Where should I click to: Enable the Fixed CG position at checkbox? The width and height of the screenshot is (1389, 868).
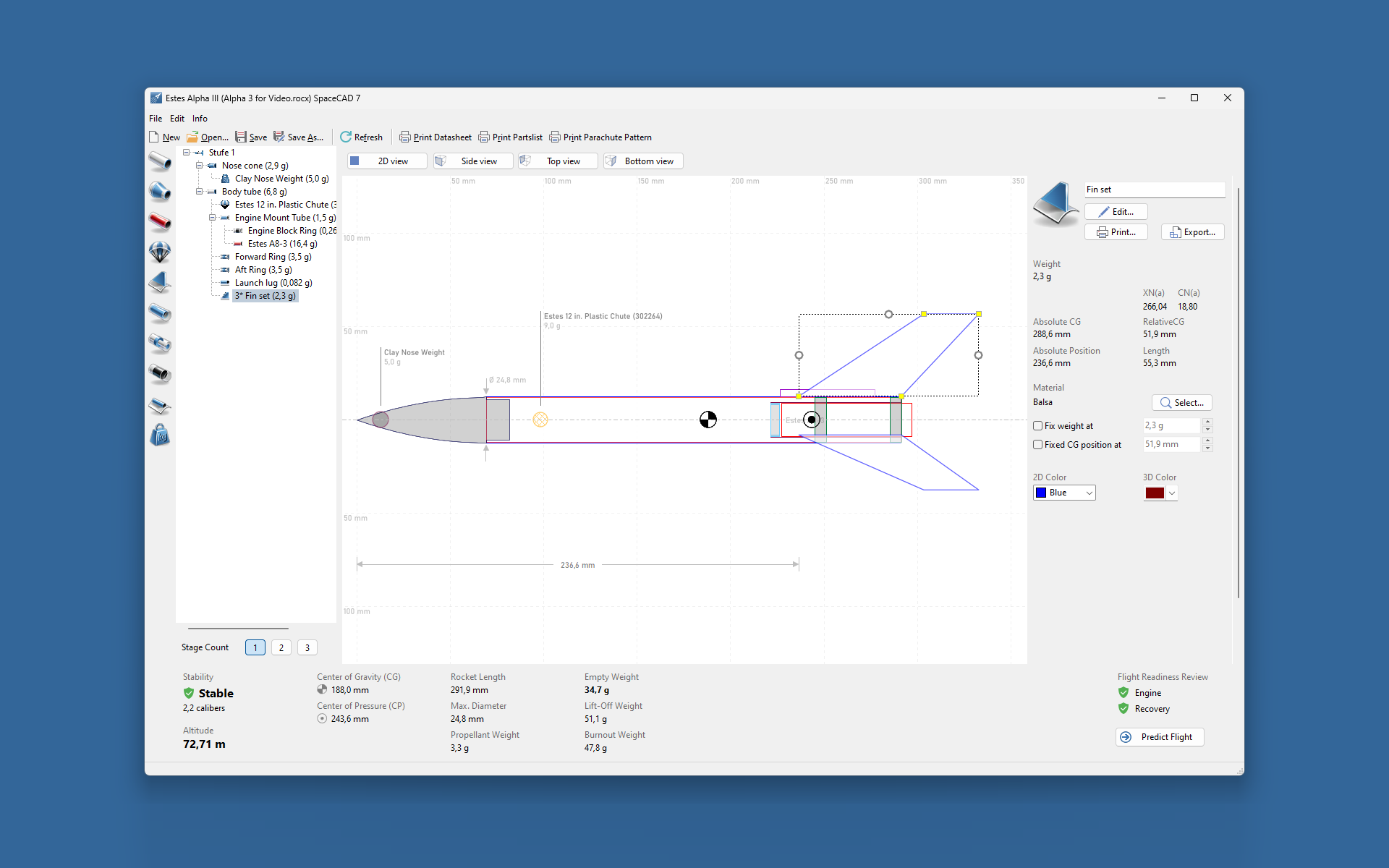tap(1038, 445)
